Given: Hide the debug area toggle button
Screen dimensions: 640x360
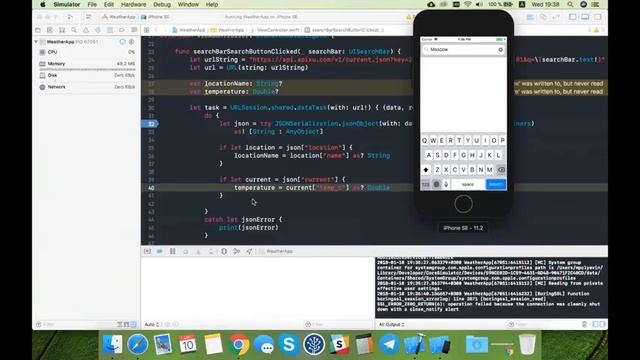Looking at the screenshot, I should click(147, 251).
